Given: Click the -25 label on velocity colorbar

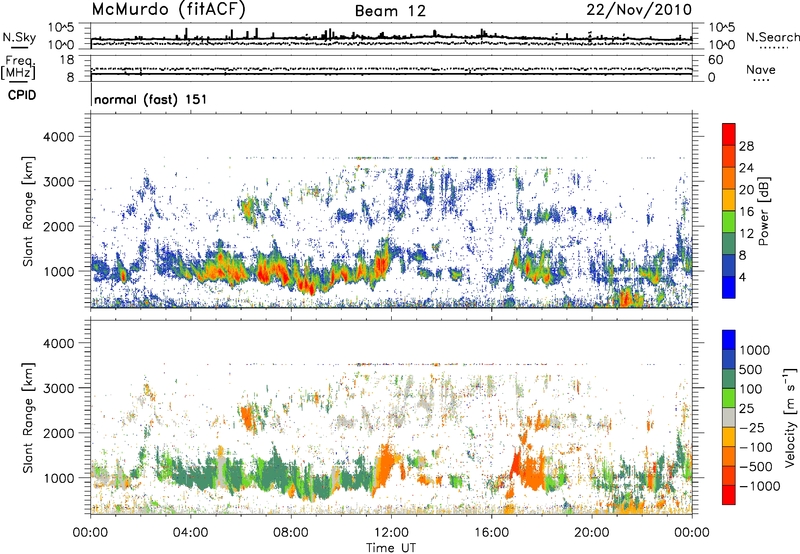Looking at the screenshot, I should (x=752, y=427).
